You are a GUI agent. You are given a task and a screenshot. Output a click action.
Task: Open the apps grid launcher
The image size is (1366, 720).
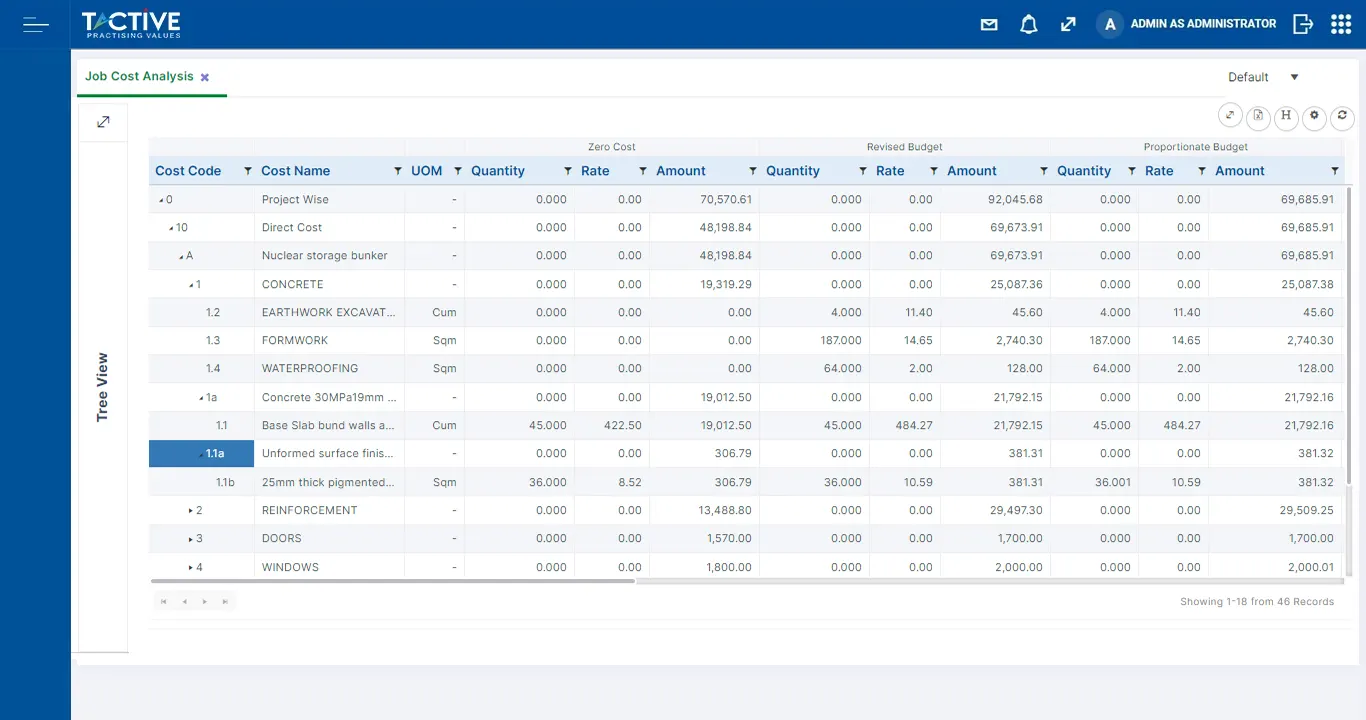1341,24
